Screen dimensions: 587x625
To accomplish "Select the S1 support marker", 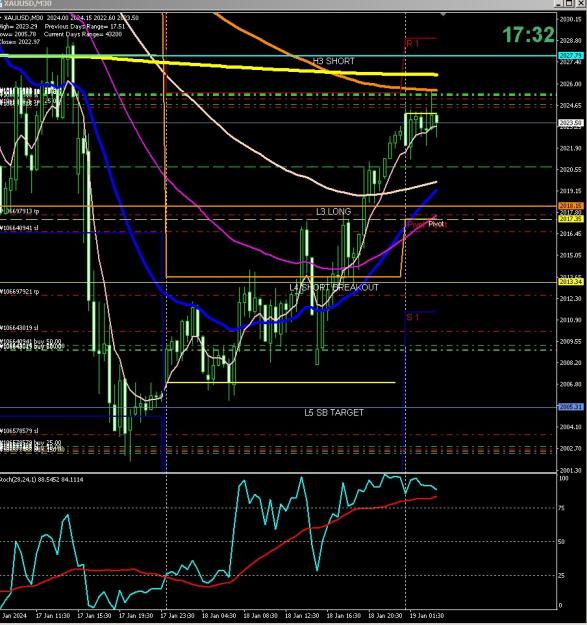I will pyautogui.click(x=412, y=317).
